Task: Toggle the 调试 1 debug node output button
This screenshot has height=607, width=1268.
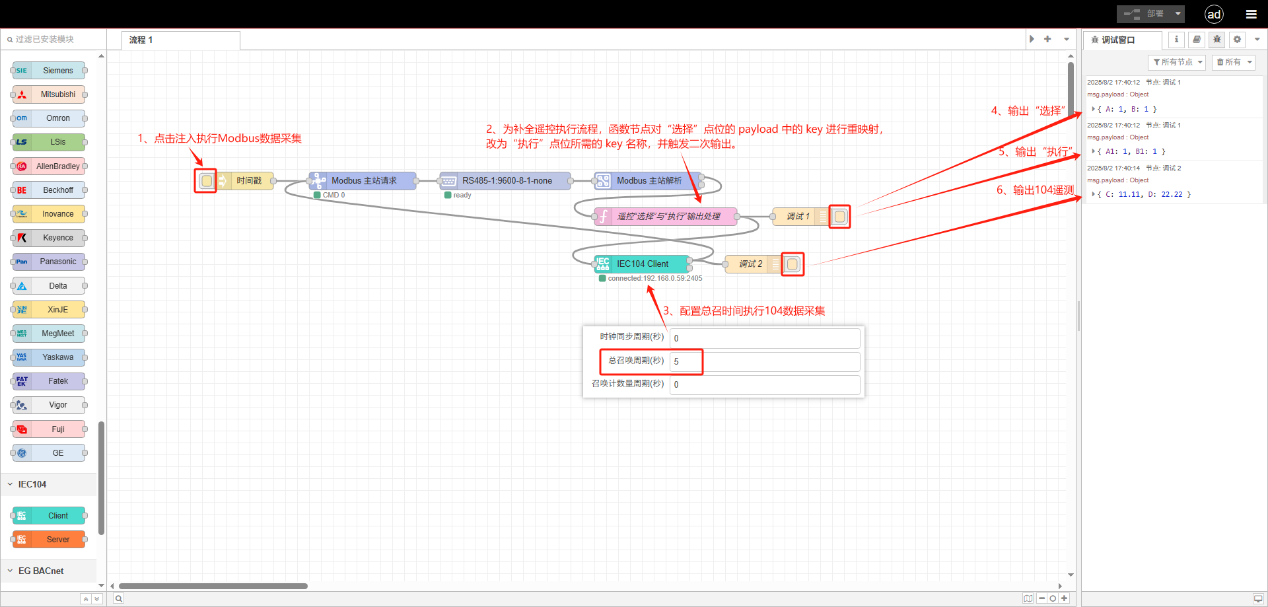Action: pyautogui.click(x=840, y=216)
